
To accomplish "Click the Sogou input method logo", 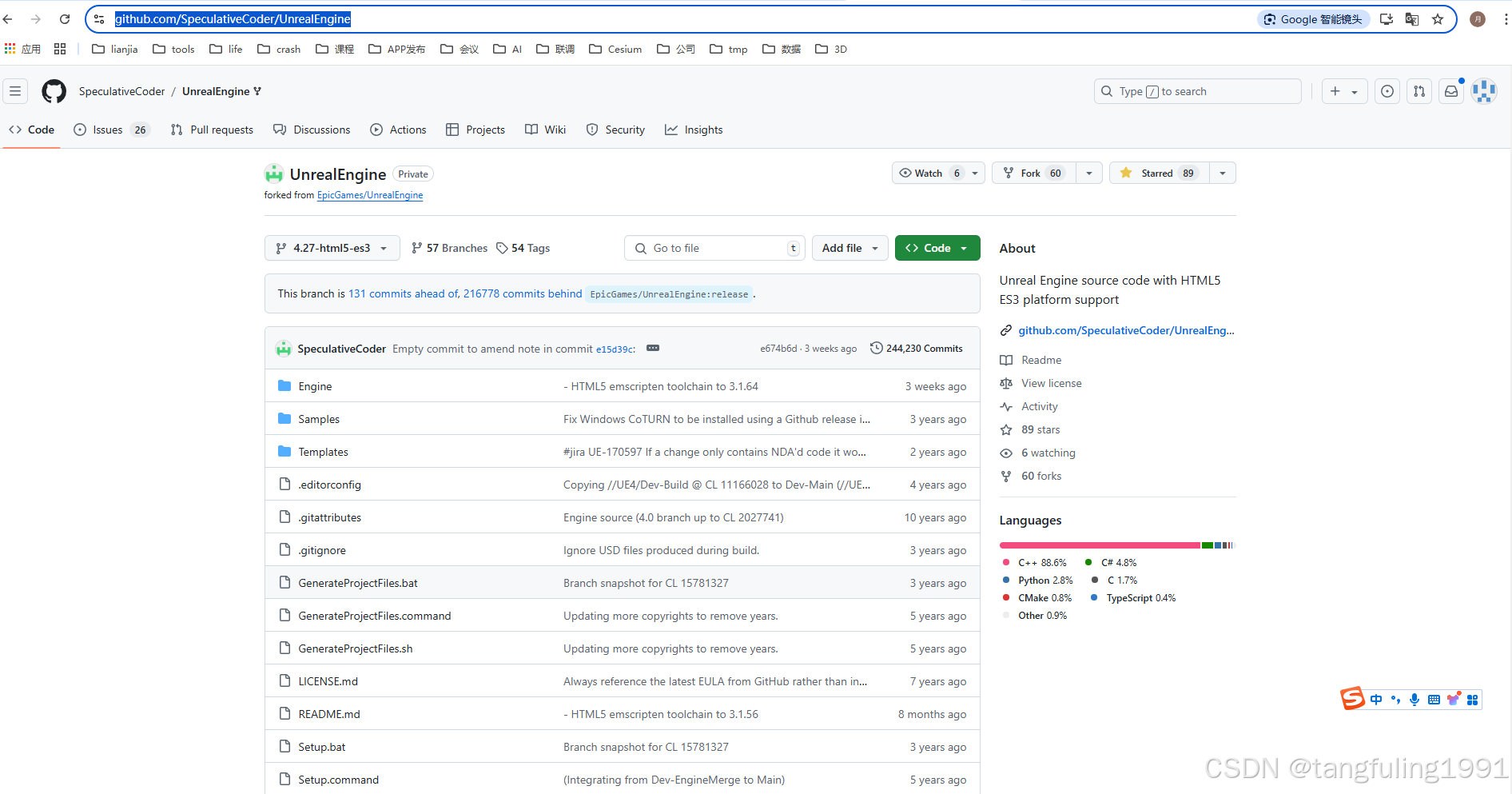I will [1352, 698].
